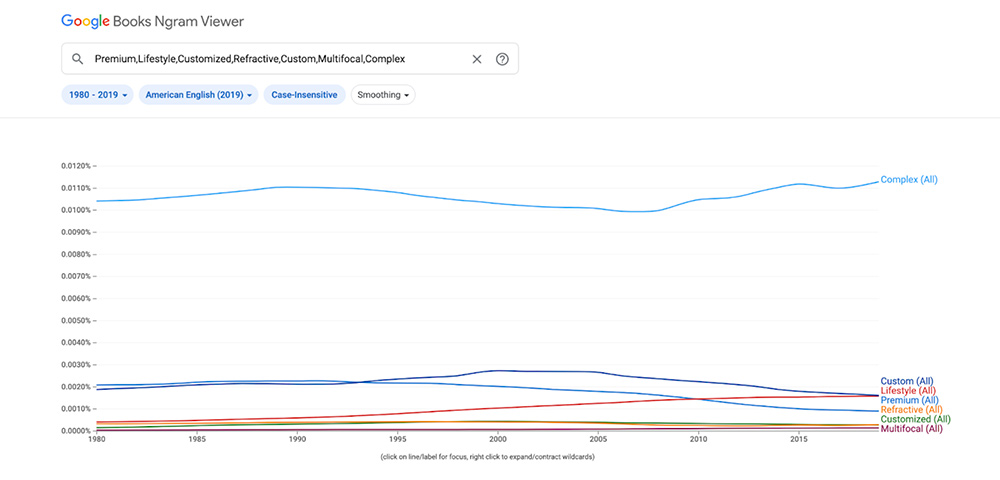Click the Multifocal (All) legend label
Viewport: 1000px width, 480px height.
[x=911, y=429]
